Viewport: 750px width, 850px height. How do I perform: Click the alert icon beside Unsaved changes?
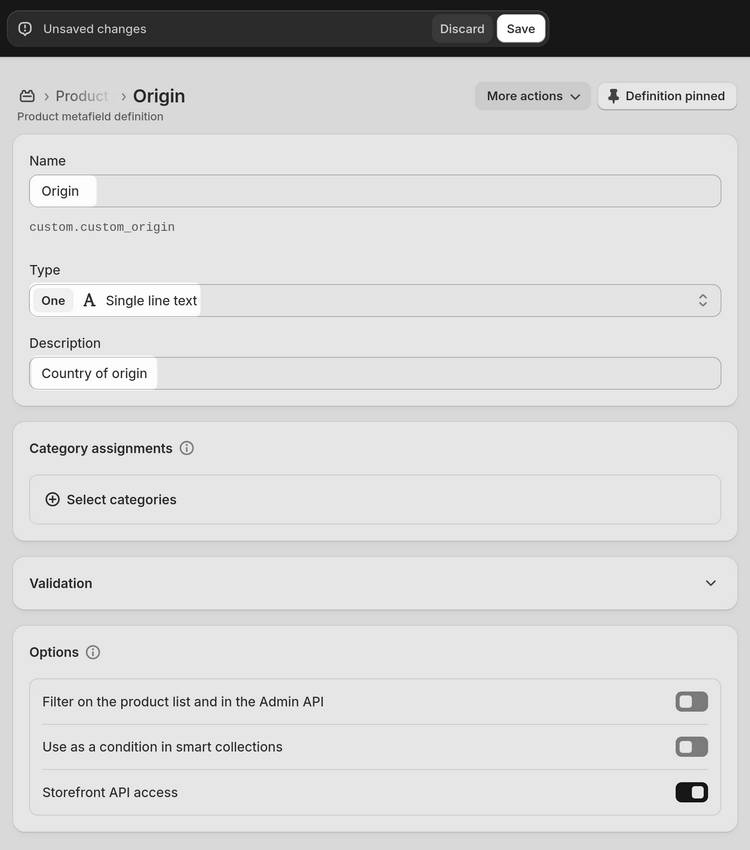point(24,28)
